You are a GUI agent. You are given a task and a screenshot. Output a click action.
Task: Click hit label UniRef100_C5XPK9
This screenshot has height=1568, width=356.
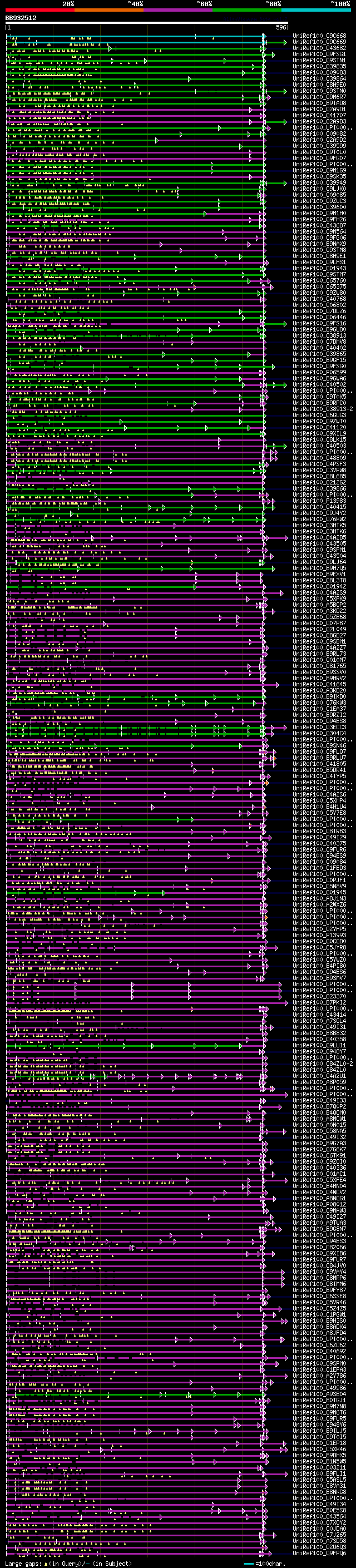[319, 598]
